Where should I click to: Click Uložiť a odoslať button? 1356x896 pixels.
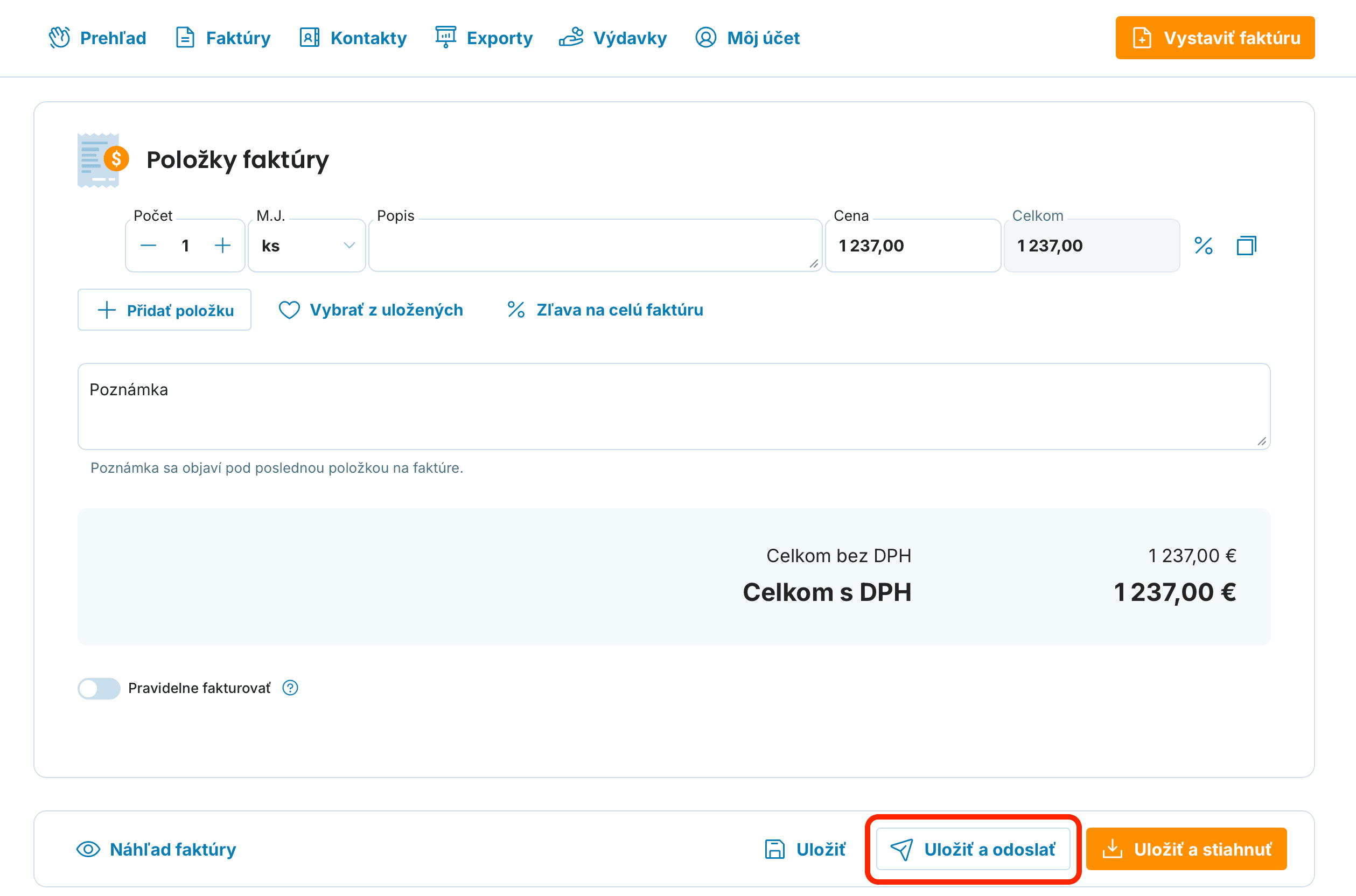(973, 849)
